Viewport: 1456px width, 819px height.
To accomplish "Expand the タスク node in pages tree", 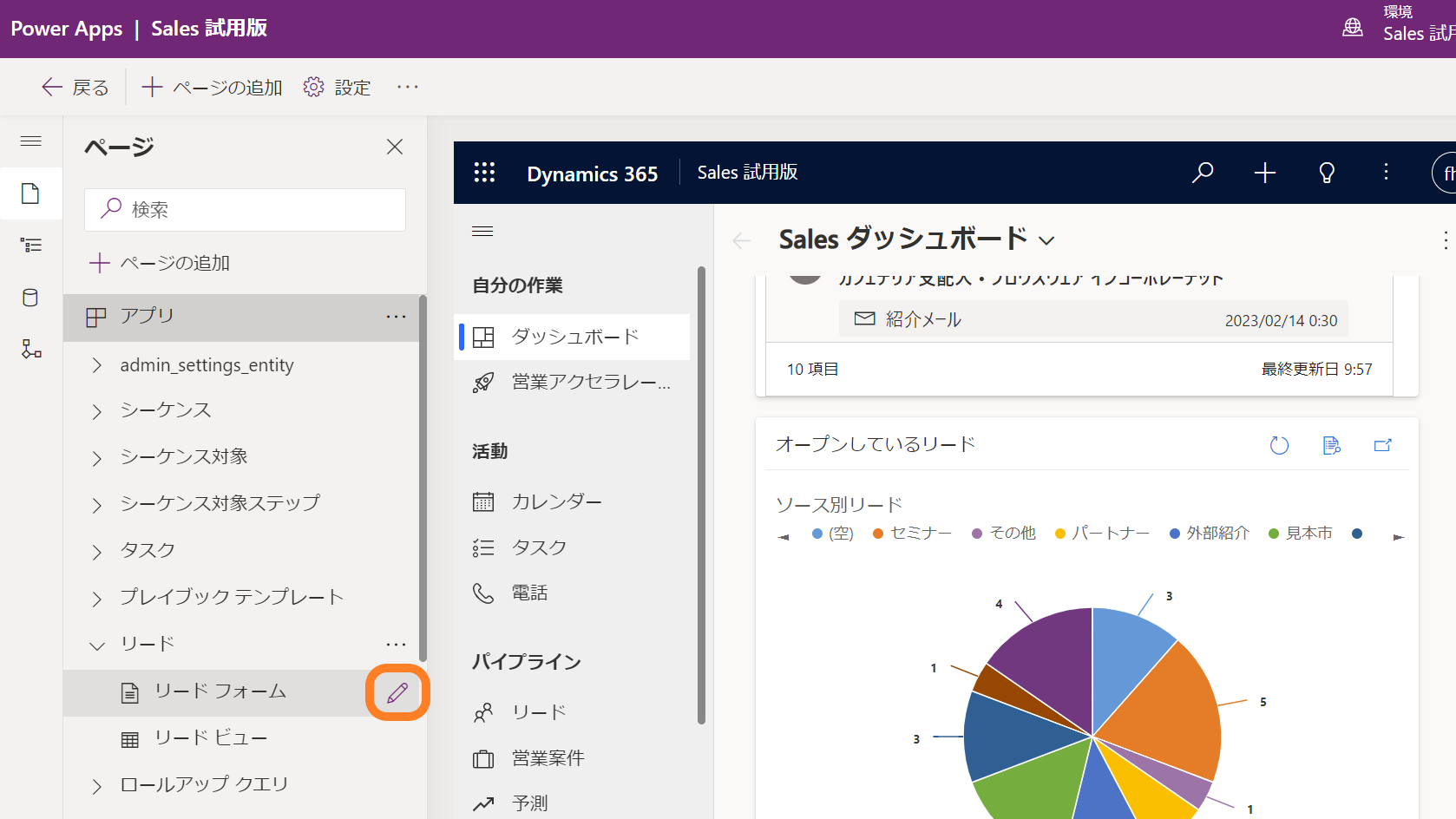I will (x=97, y=552).
